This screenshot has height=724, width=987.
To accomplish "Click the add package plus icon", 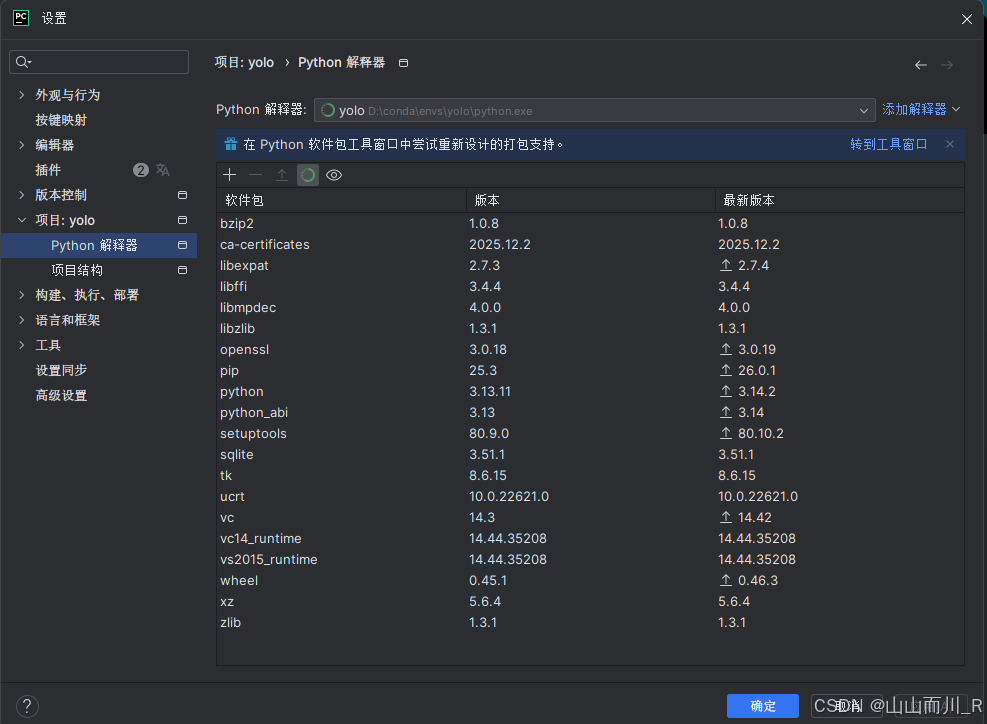I will point(230,175).
